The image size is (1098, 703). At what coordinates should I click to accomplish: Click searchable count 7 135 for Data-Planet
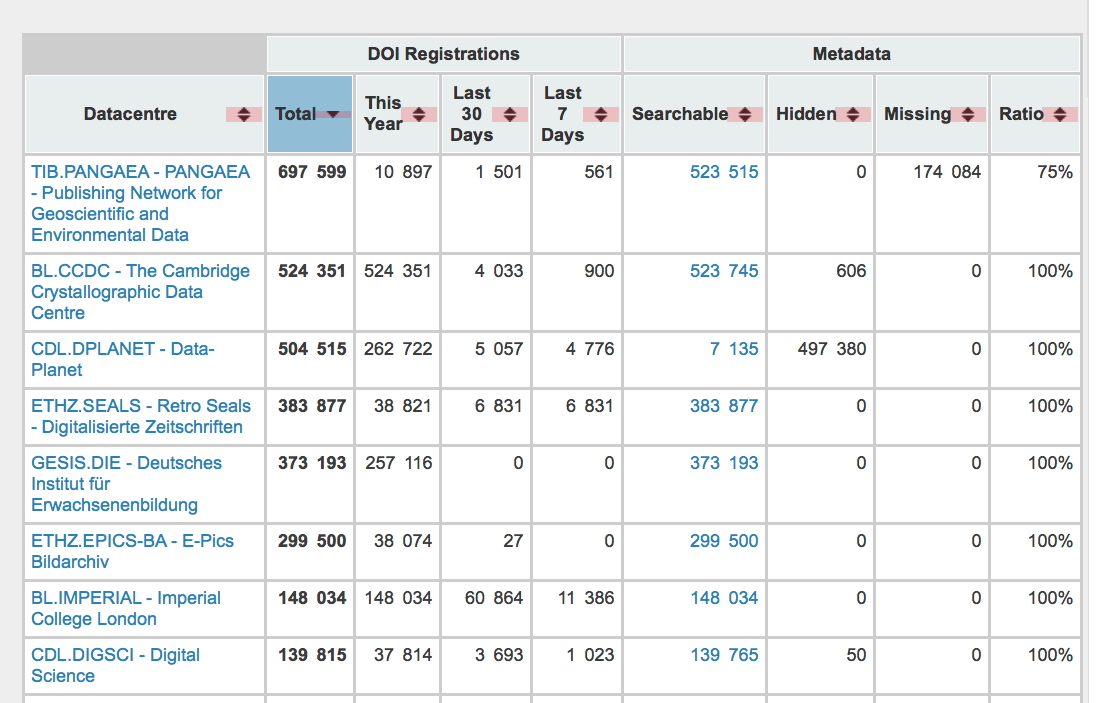click(x=734, y=349)
